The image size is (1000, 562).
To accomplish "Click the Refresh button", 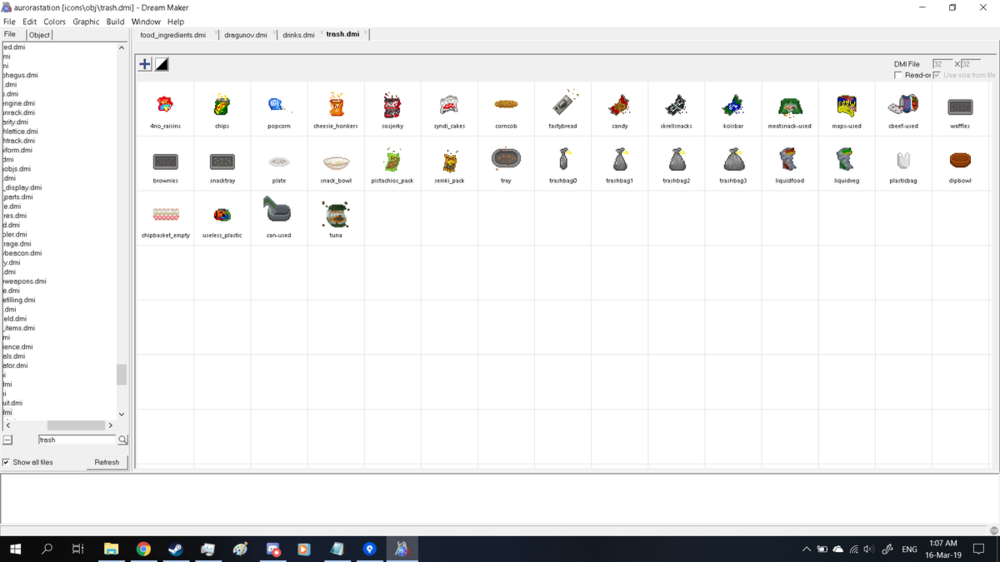I will click(x=106, y=462).
